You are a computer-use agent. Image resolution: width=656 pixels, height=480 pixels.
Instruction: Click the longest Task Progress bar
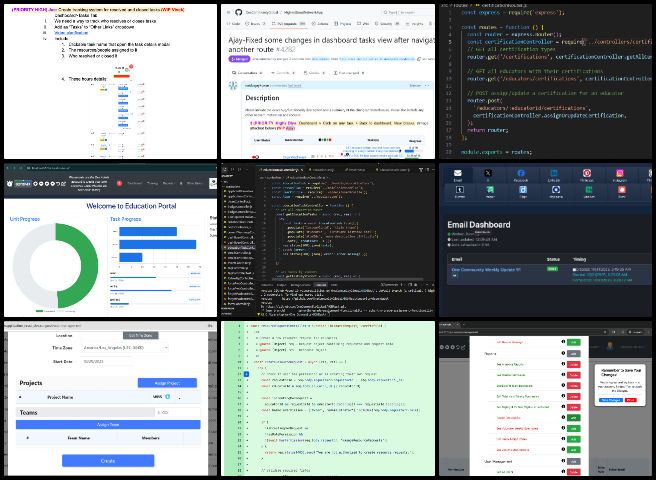[x=158, y=244]
